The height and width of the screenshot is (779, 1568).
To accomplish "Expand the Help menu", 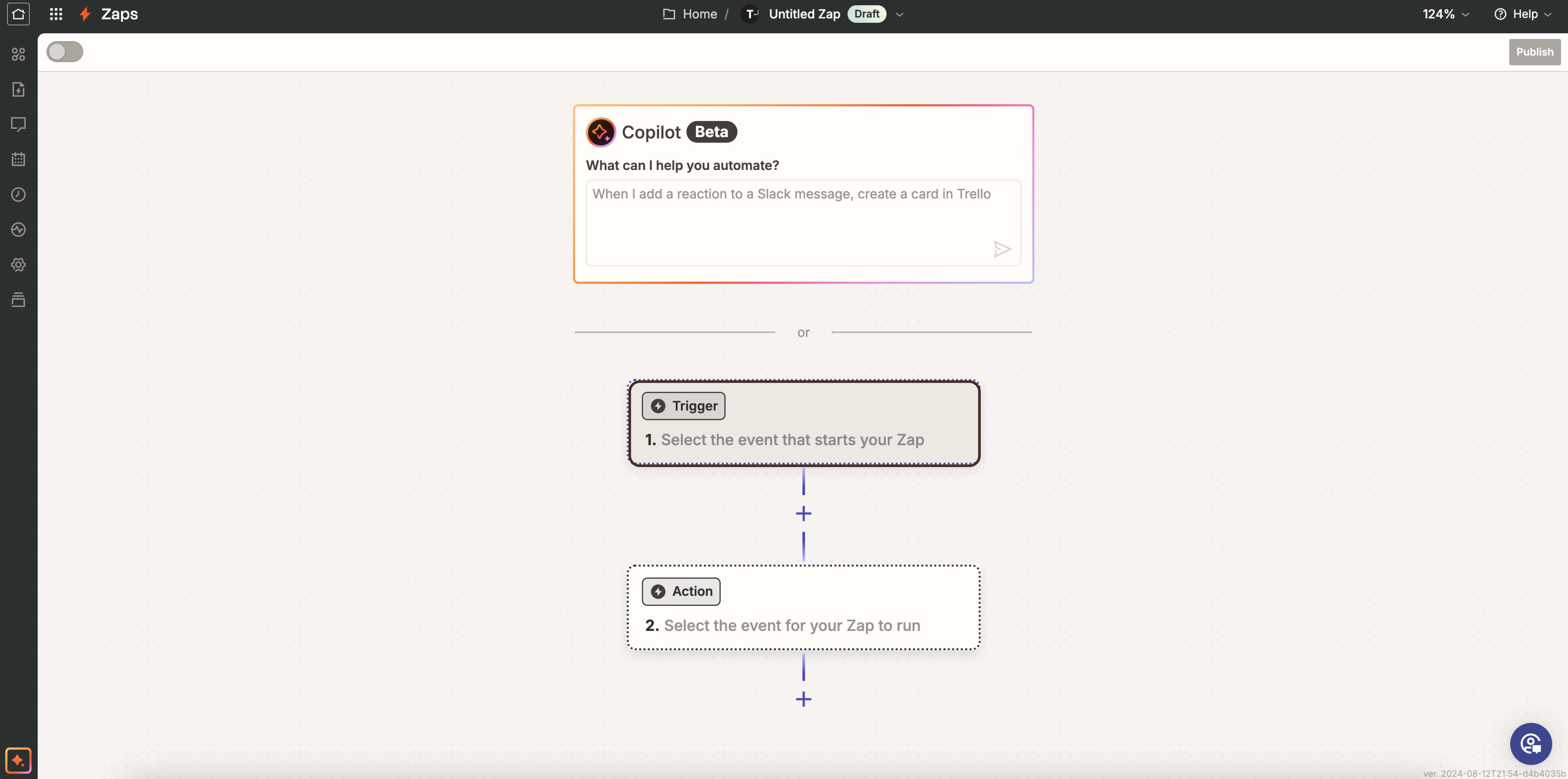I will [1522, 14].
